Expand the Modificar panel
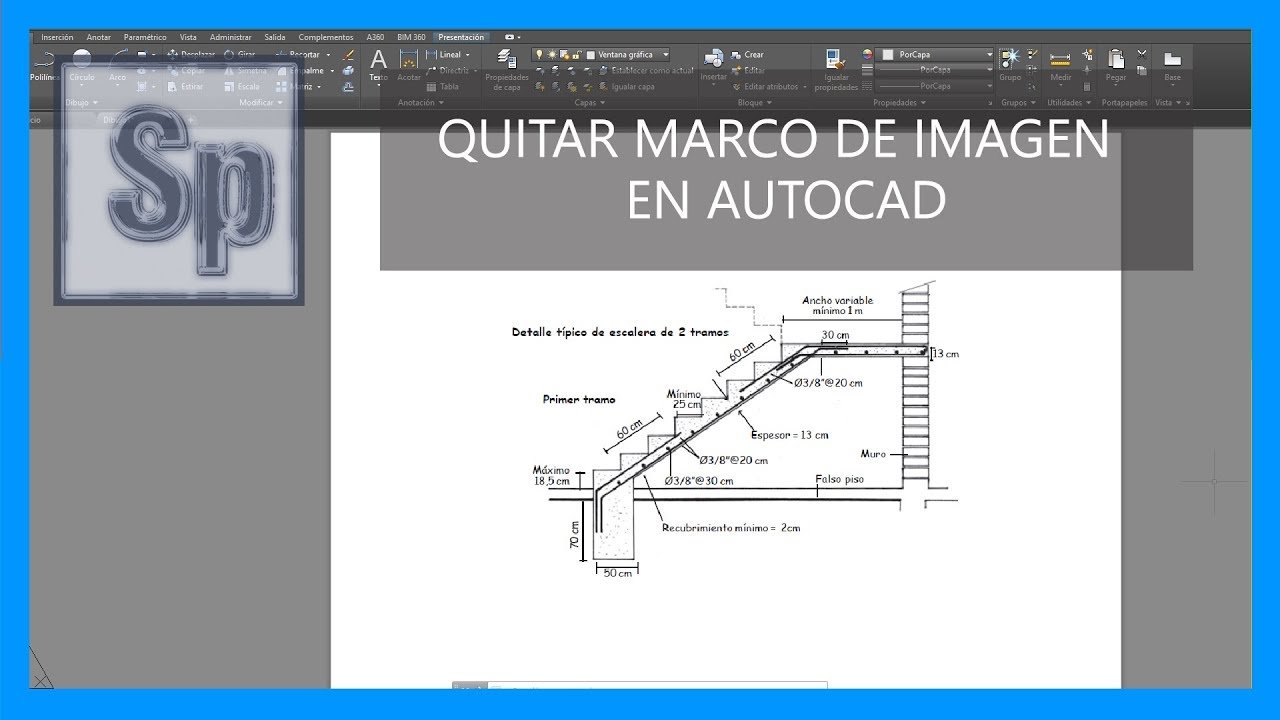 (x=261, y=102)
